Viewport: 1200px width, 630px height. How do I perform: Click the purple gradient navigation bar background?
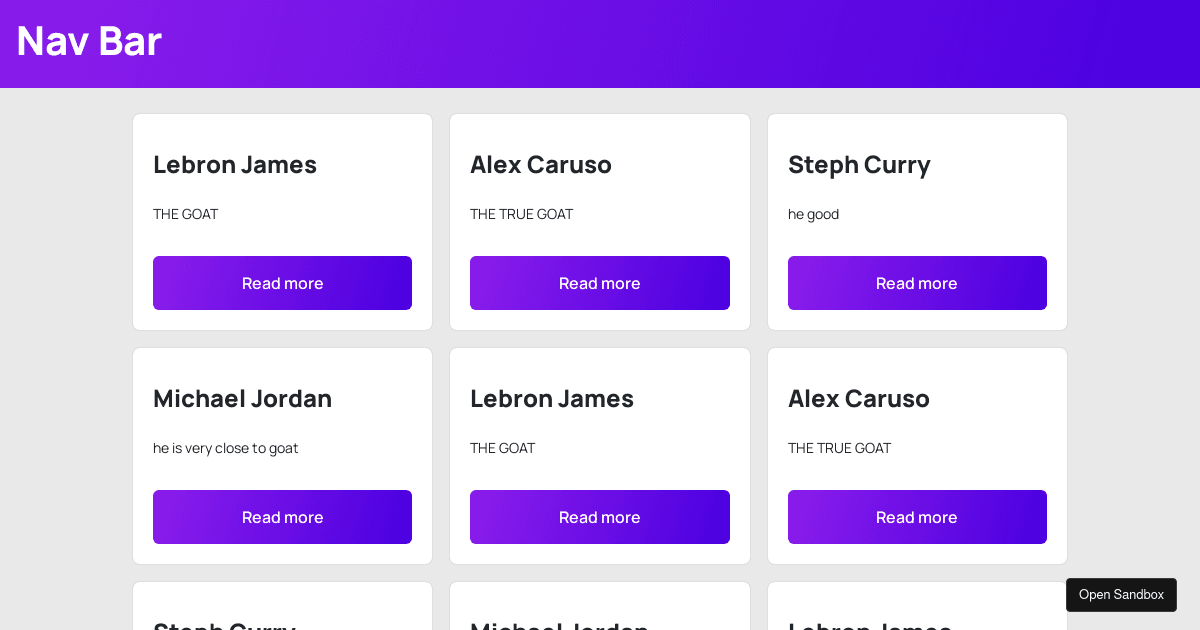[x=600, y=42]
